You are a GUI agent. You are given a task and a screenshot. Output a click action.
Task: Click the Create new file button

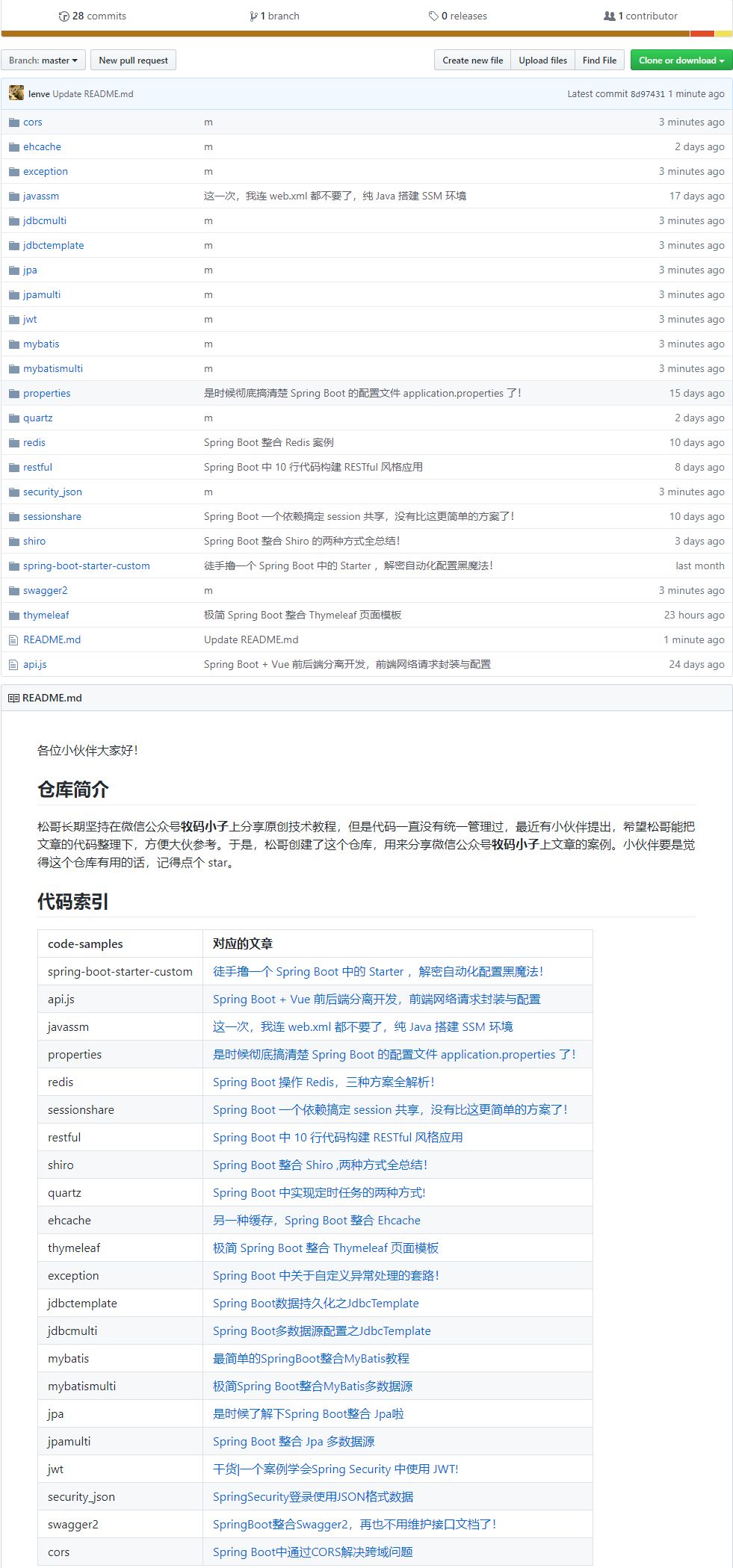point(472,61)
